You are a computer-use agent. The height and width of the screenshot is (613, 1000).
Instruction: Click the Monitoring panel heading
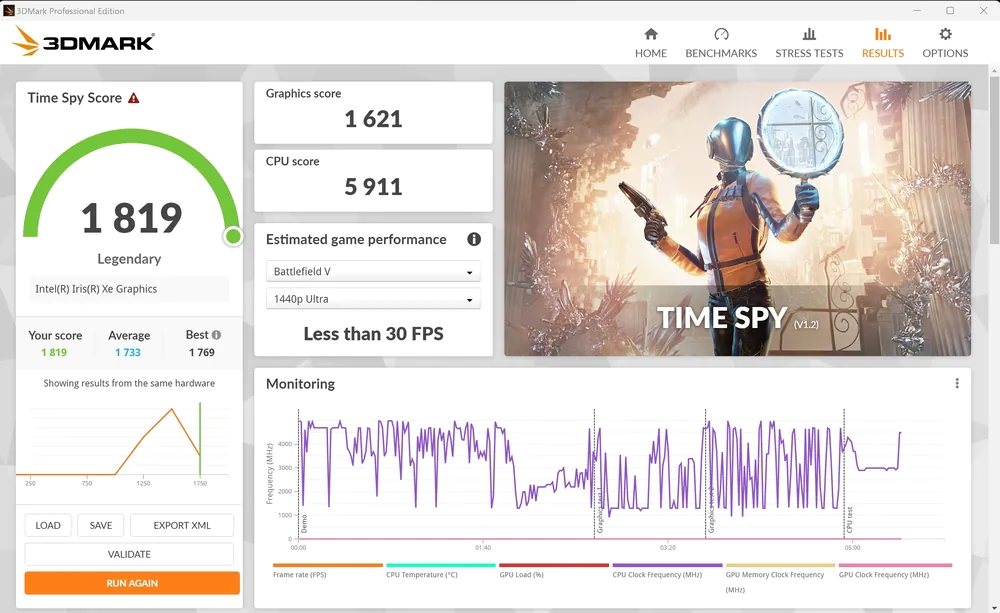coord(300,384)
